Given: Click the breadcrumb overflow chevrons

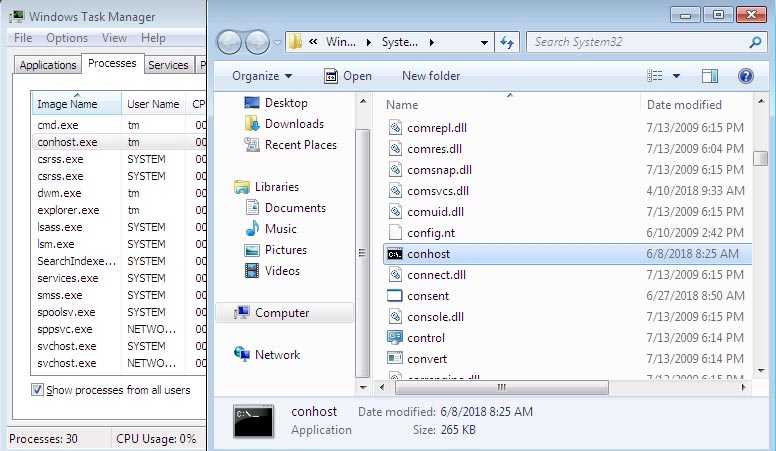Looking at the screenshot, I should [313, 42].
